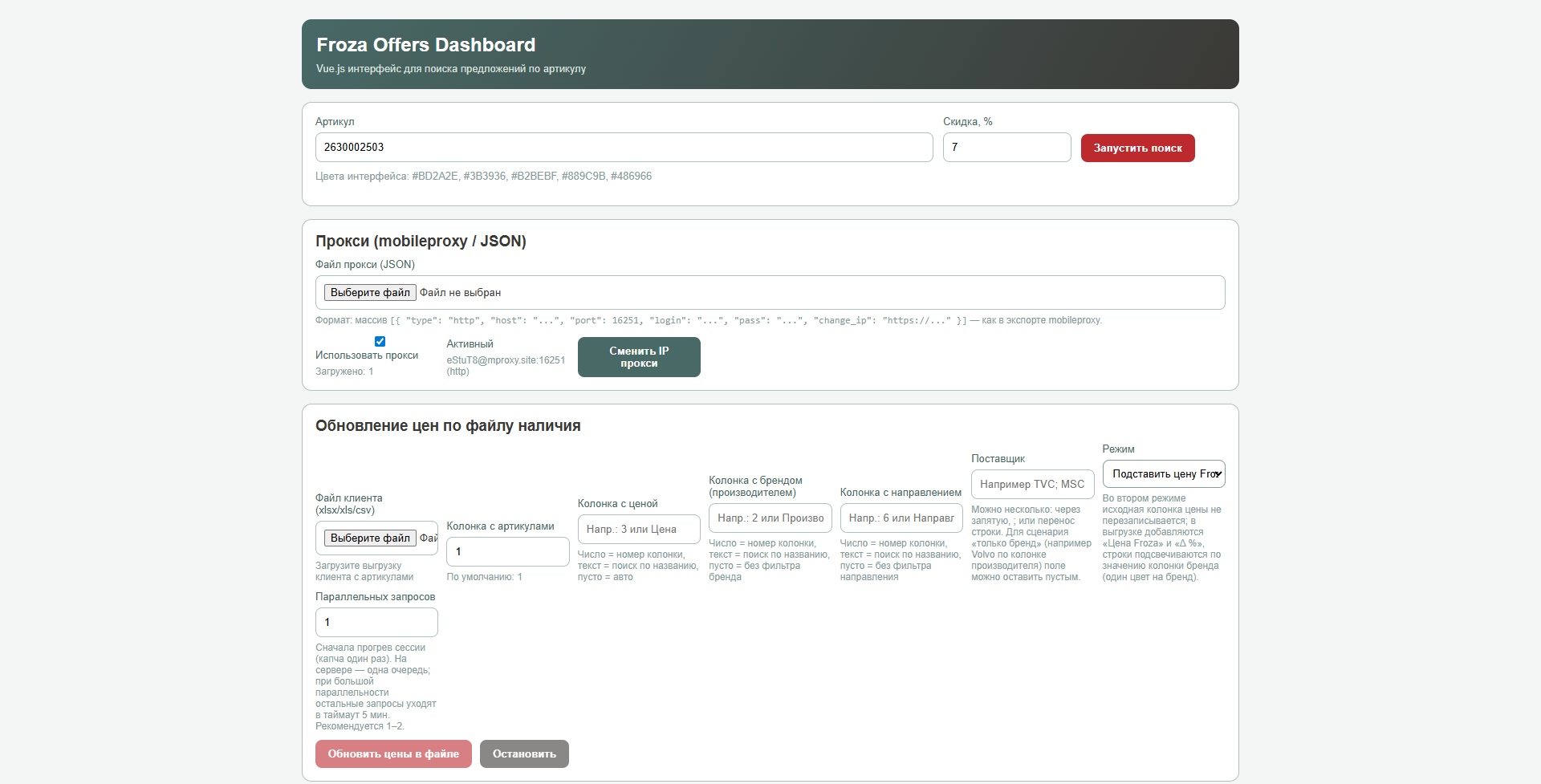Image resolution: width=1541 pixels, height=784 pixels.
Task: Click the Колонка с направлением input
Action: tap(901, 518)
